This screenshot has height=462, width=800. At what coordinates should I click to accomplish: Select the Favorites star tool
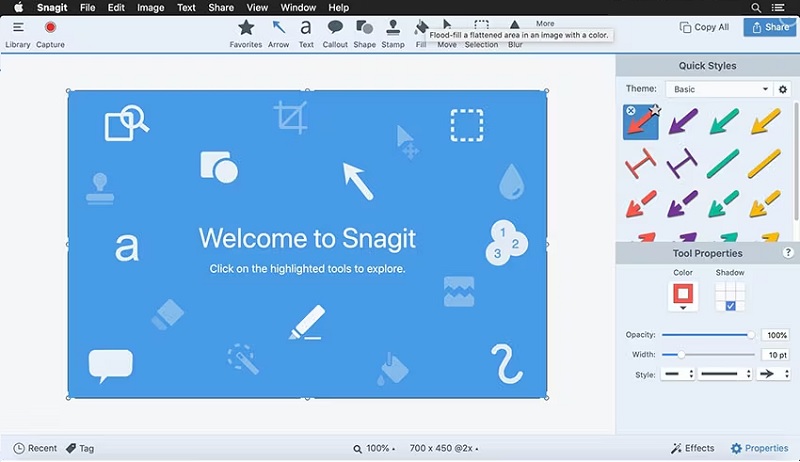point(245,34)
